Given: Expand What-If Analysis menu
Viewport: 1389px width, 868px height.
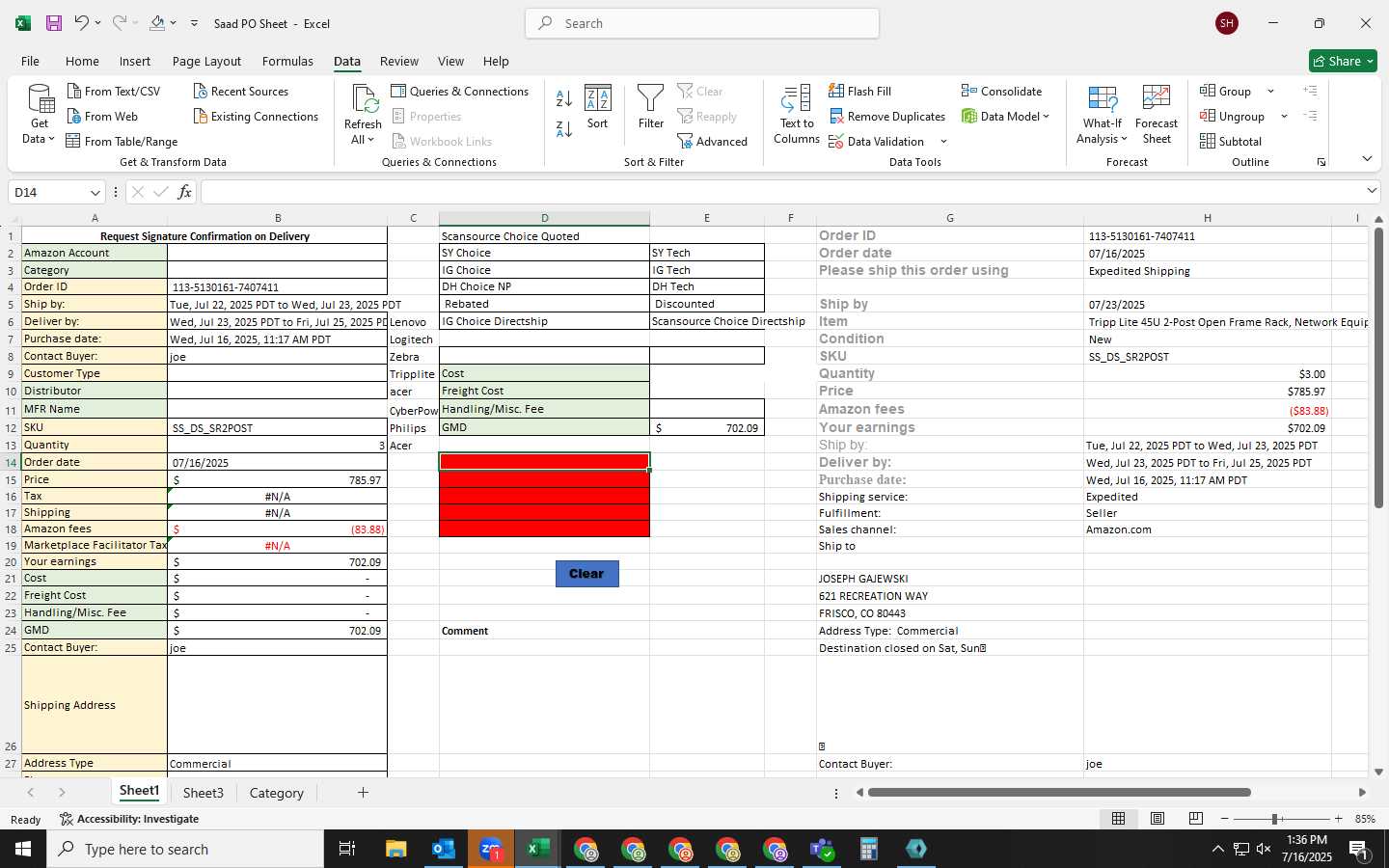Looking at the screenshot, I should pos(1103,115).
